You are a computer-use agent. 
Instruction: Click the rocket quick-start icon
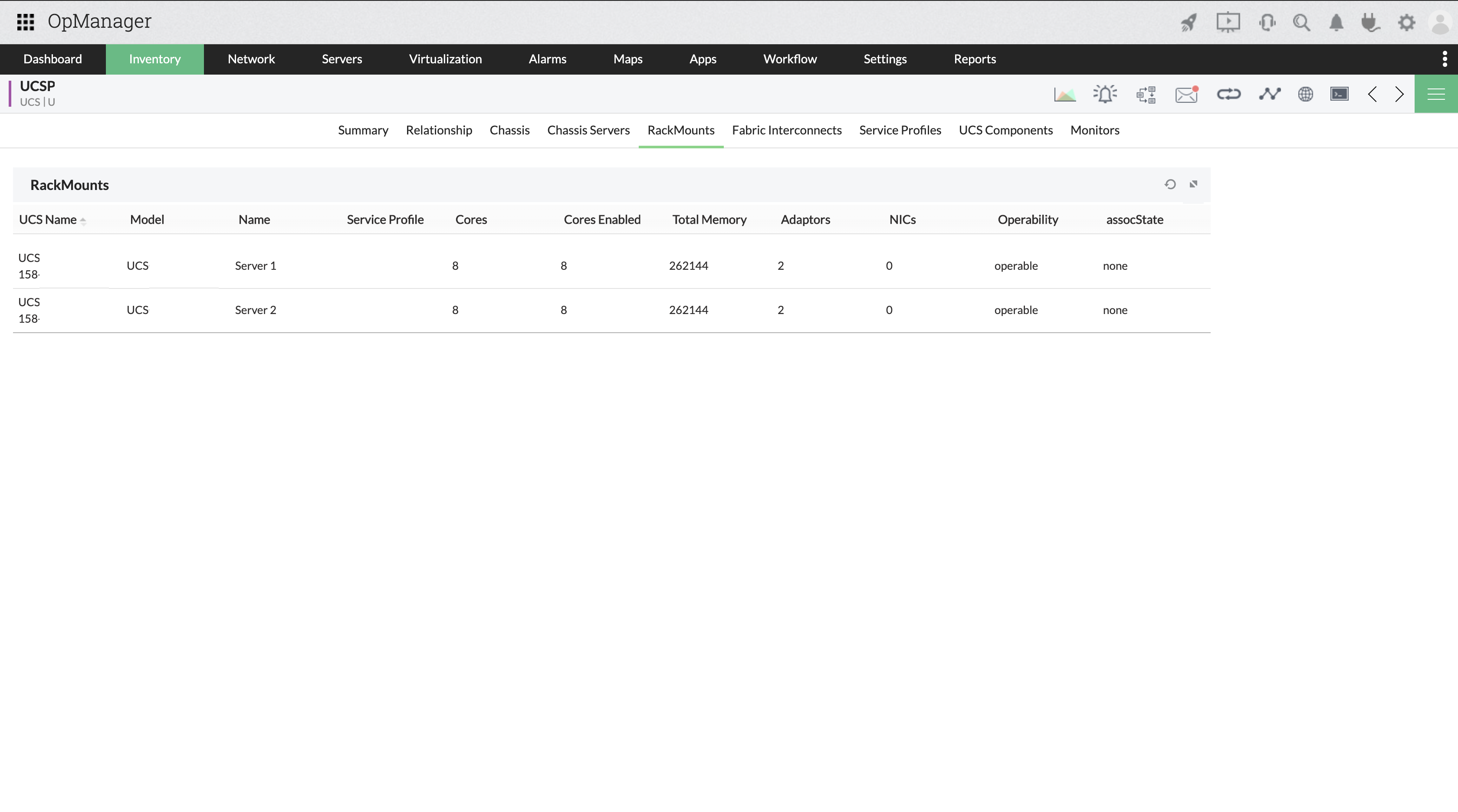point(1189,23)
